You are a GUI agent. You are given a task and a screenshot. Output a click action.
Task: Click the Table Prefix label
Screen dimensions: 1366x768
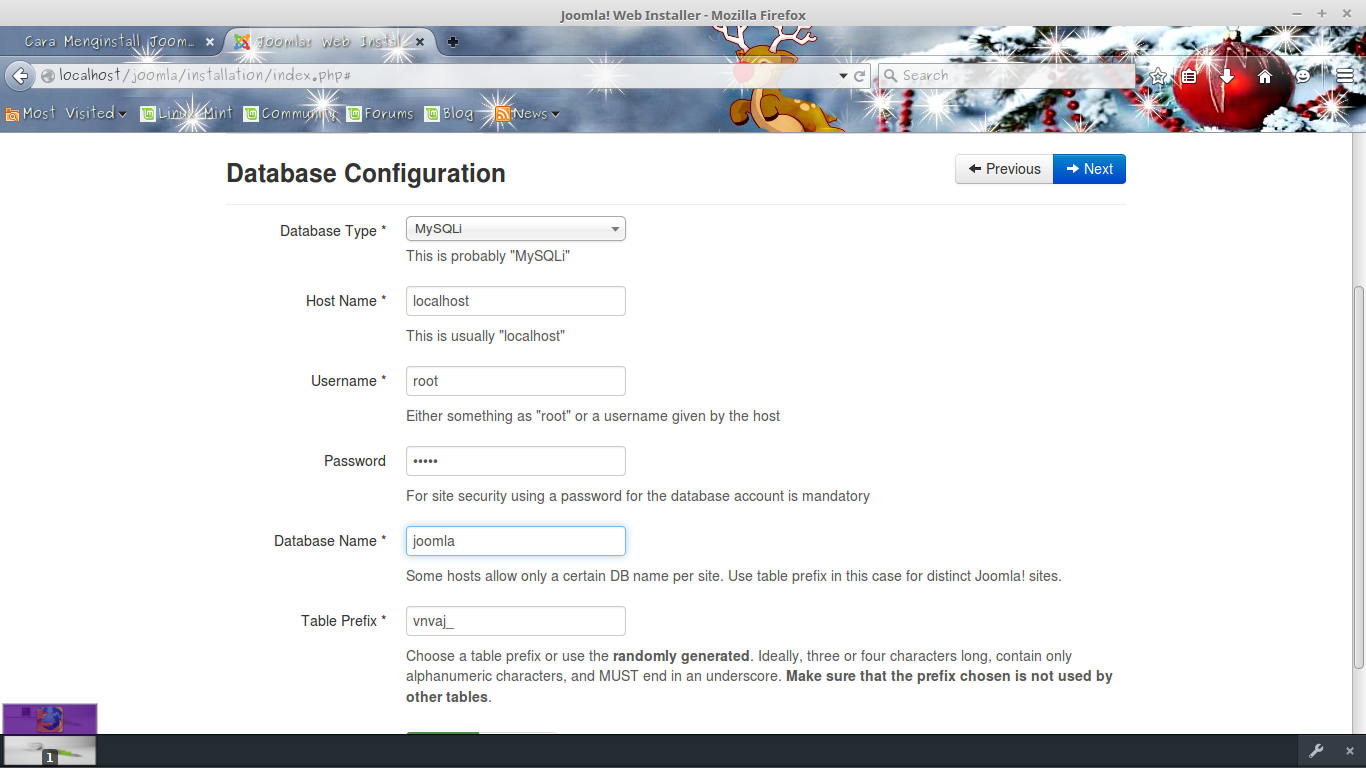(343, 621)
